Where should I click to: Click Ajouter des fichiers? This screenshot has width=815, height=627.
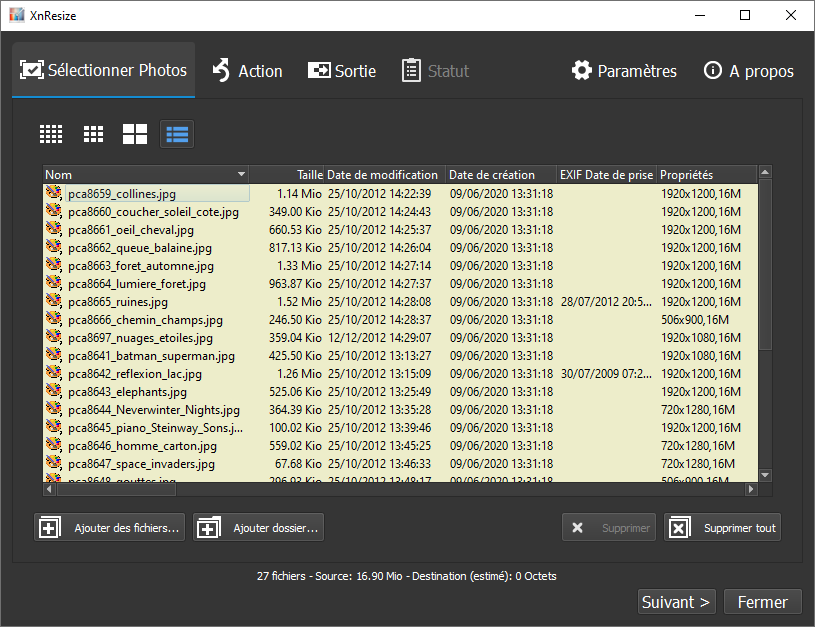point(109,527)
